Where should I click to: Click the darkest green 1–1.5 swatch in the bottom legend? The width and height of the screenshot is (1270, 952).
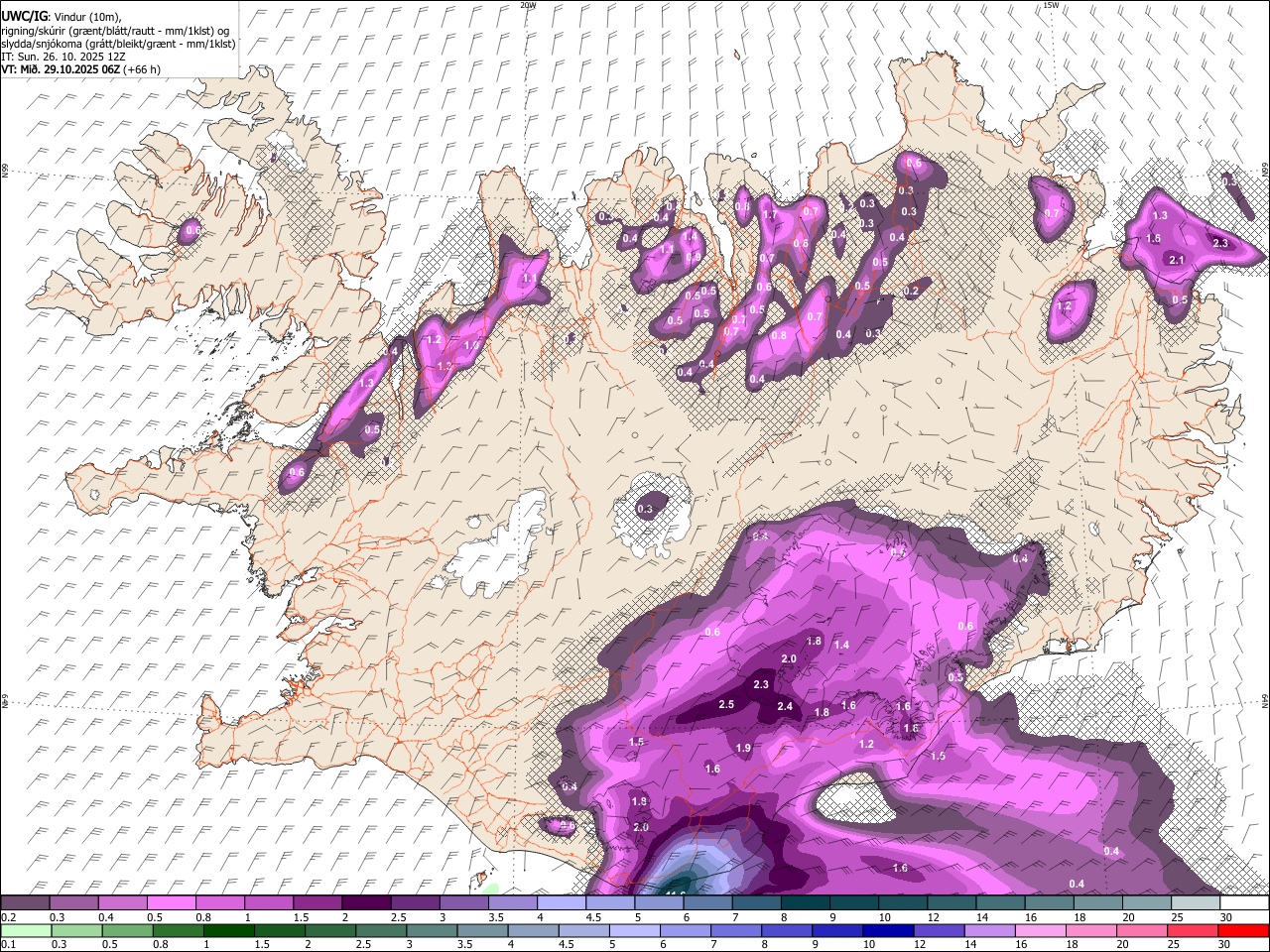pyautogui.click(x=230, y=930)
